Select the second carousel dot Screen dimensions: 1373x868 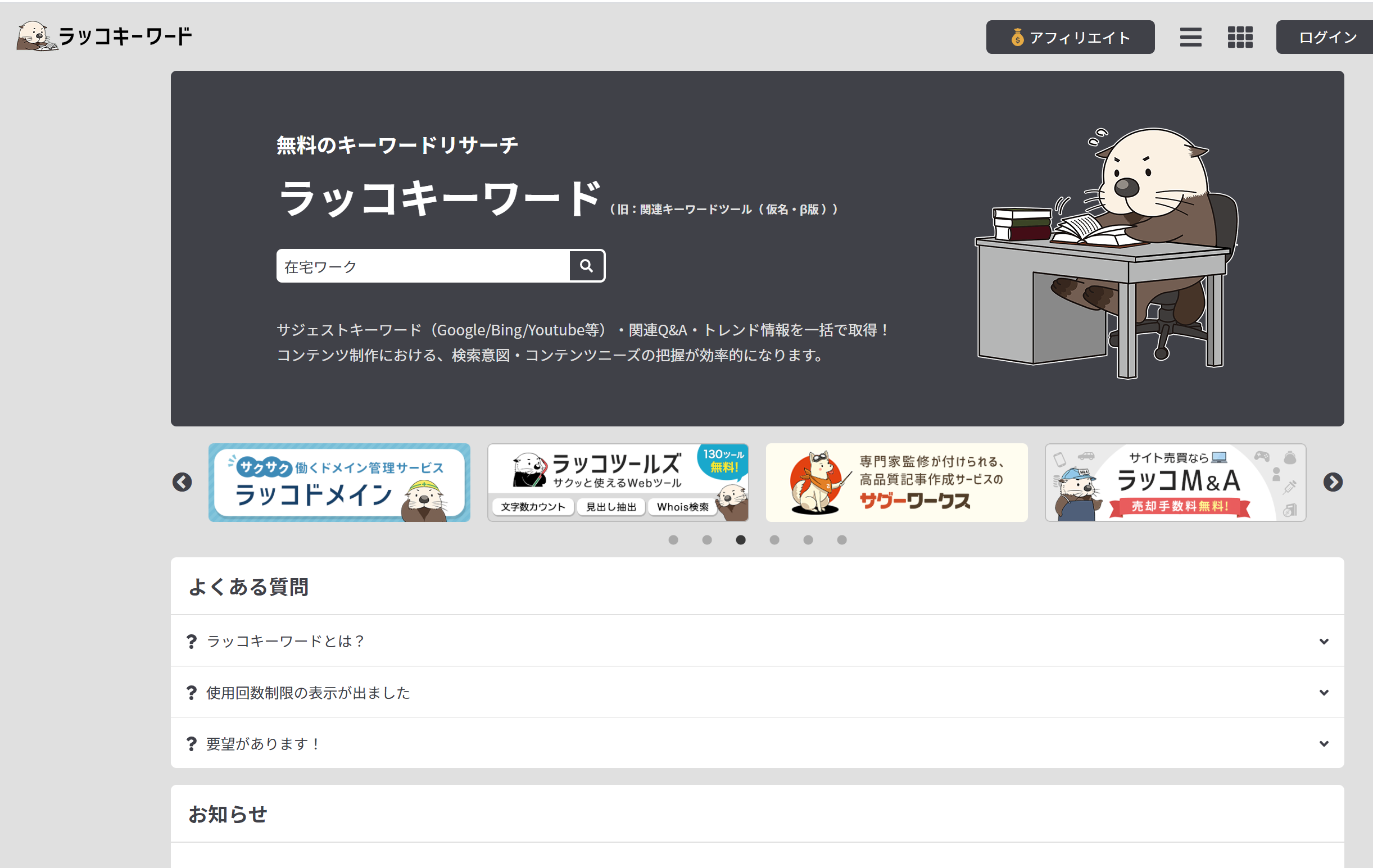(x=707, y=540)
